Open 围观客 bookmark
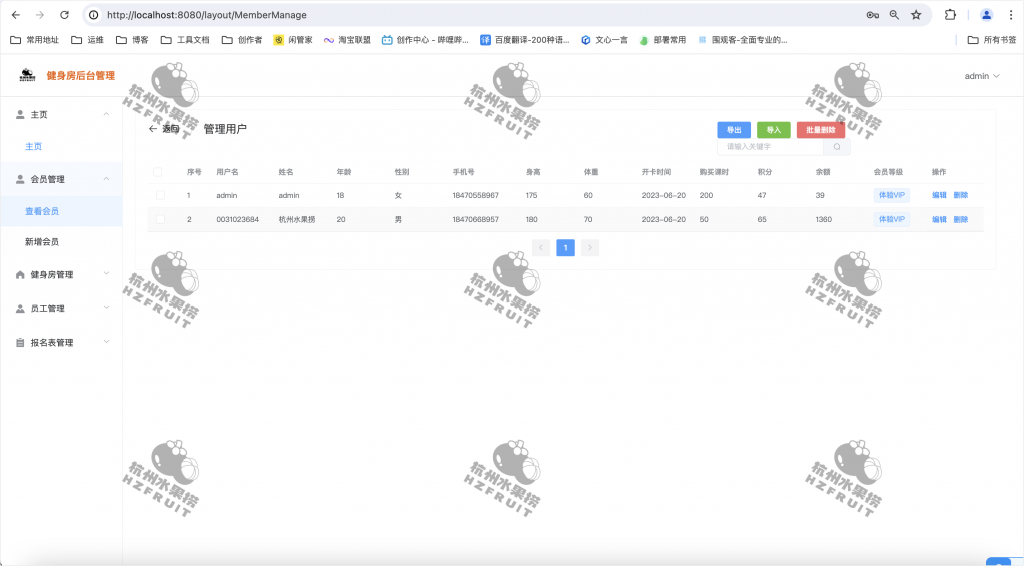Screen dimensions: 1024x566 click(743, 40)
